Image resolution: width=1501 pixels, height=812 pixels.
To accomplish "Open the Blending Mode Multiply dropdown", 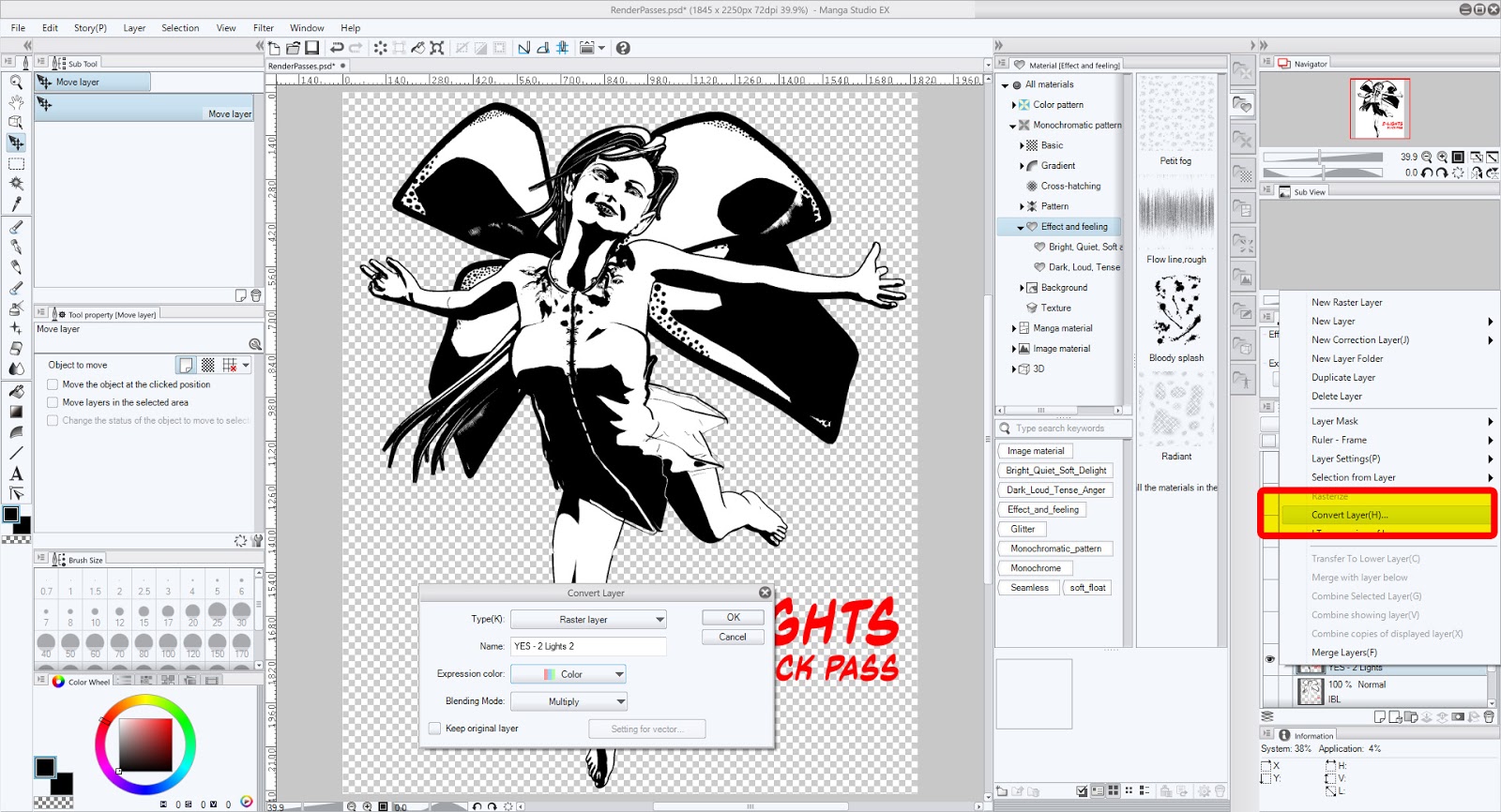I will tap(569, 701).
